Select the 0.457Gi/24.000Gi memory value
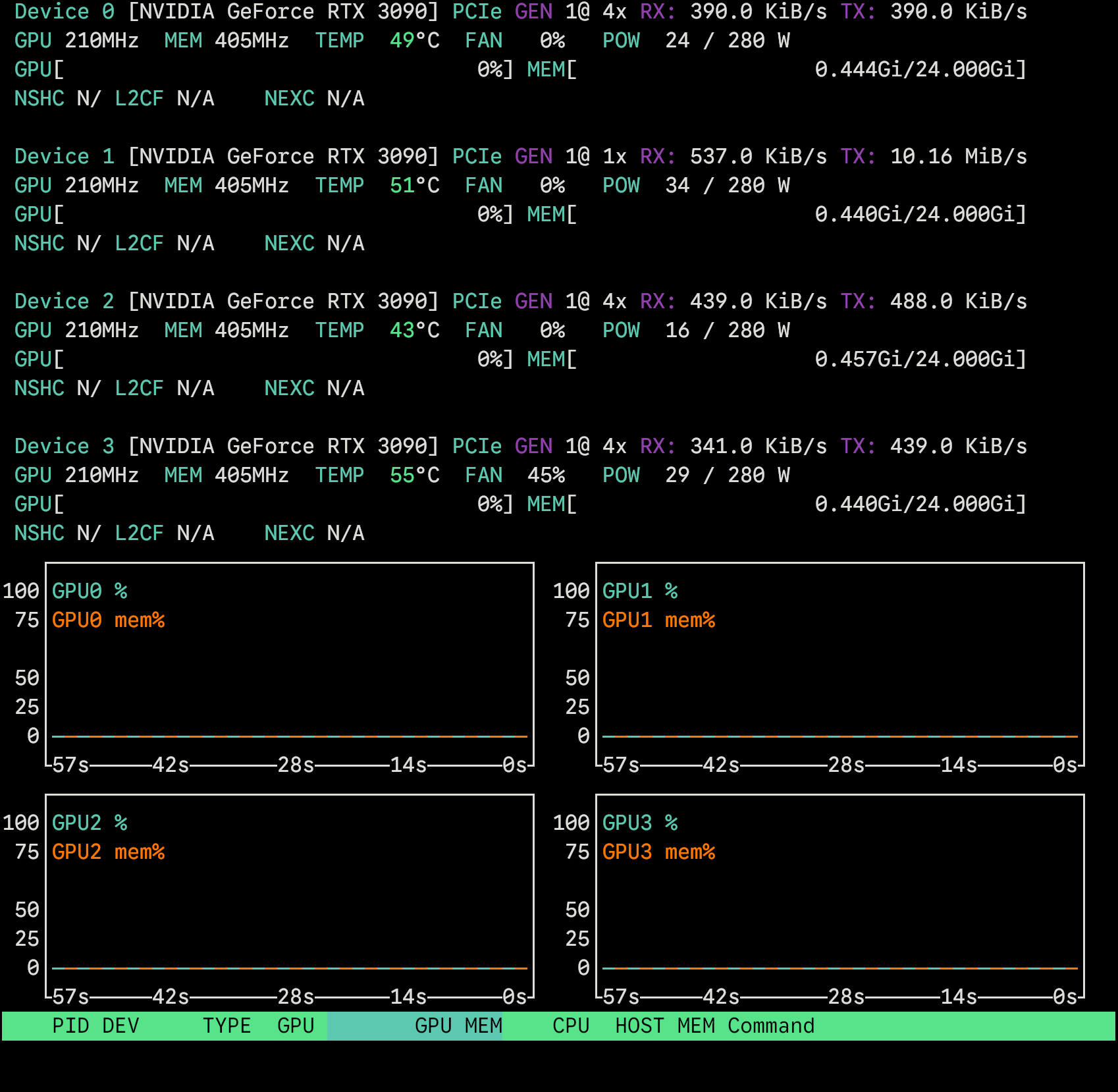1118x1092 pixels. 915,359
